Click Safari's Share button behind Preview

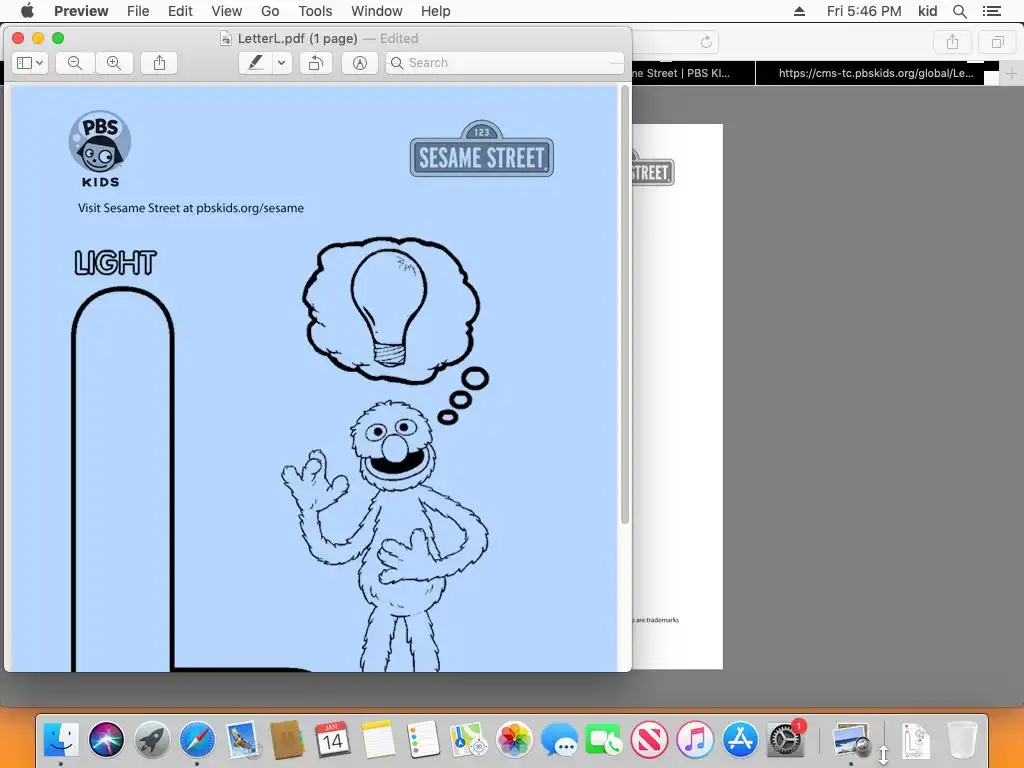tap(953, 42)
